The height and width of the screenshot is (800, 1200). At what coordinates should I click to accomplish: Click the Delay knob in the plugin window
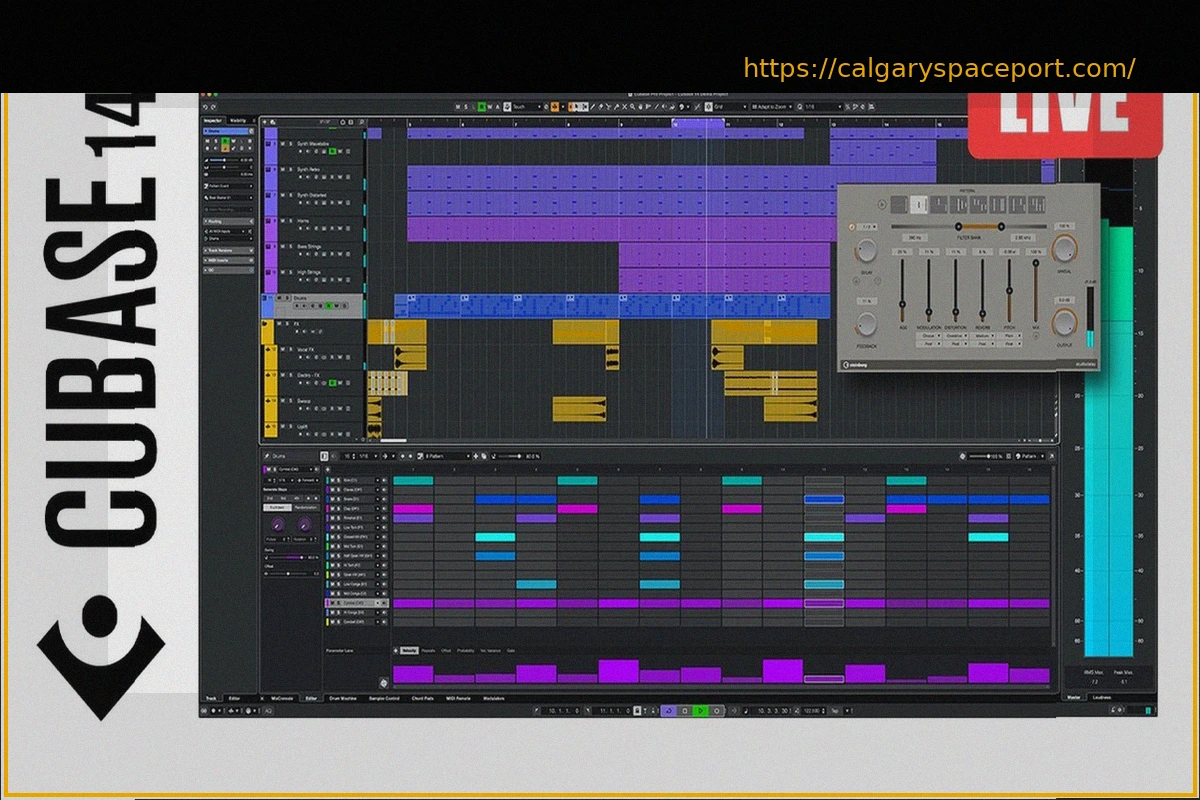click(866, 251)
